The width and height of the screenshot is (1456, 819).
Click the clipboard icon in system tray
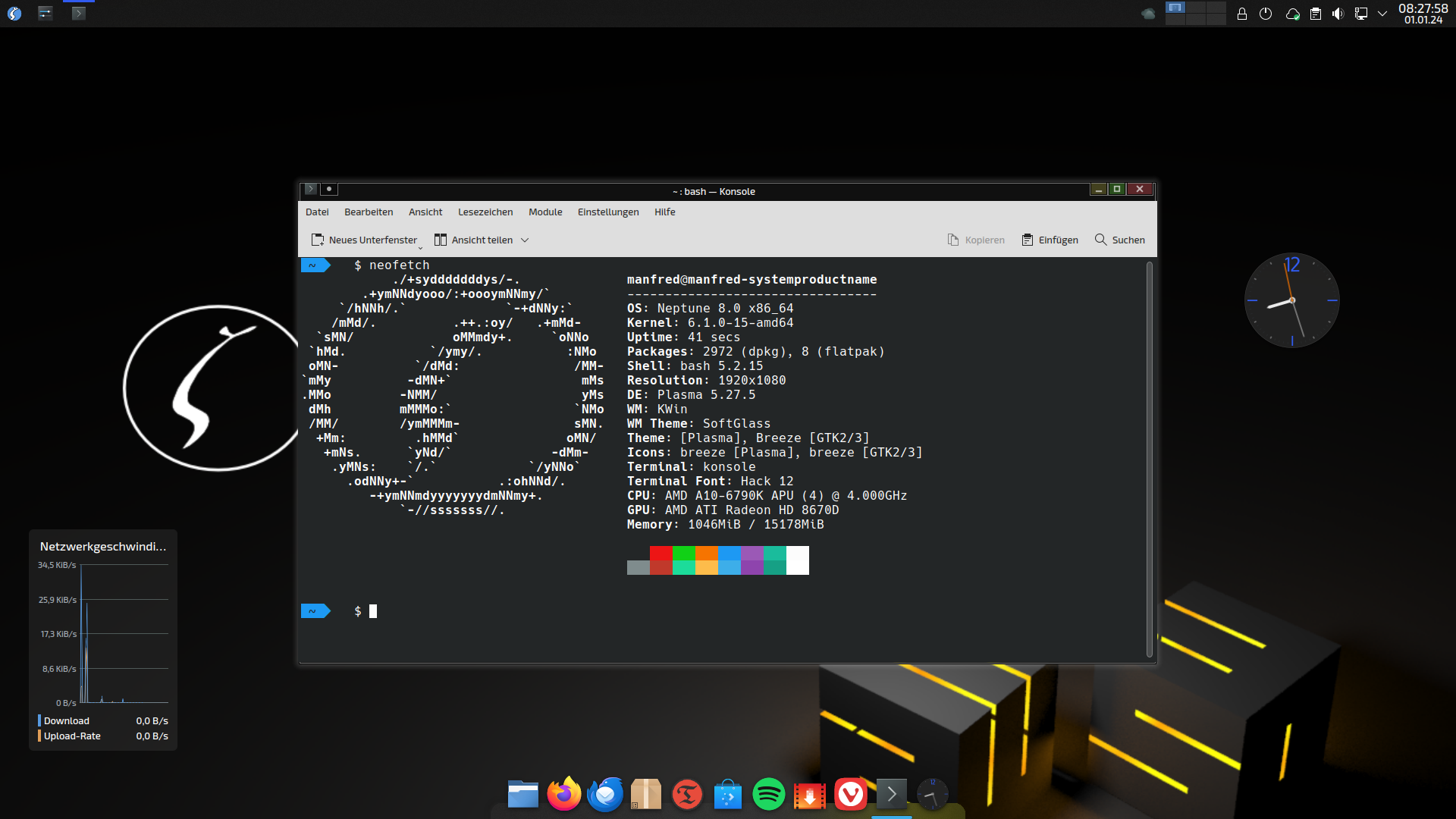[1316, 14]
